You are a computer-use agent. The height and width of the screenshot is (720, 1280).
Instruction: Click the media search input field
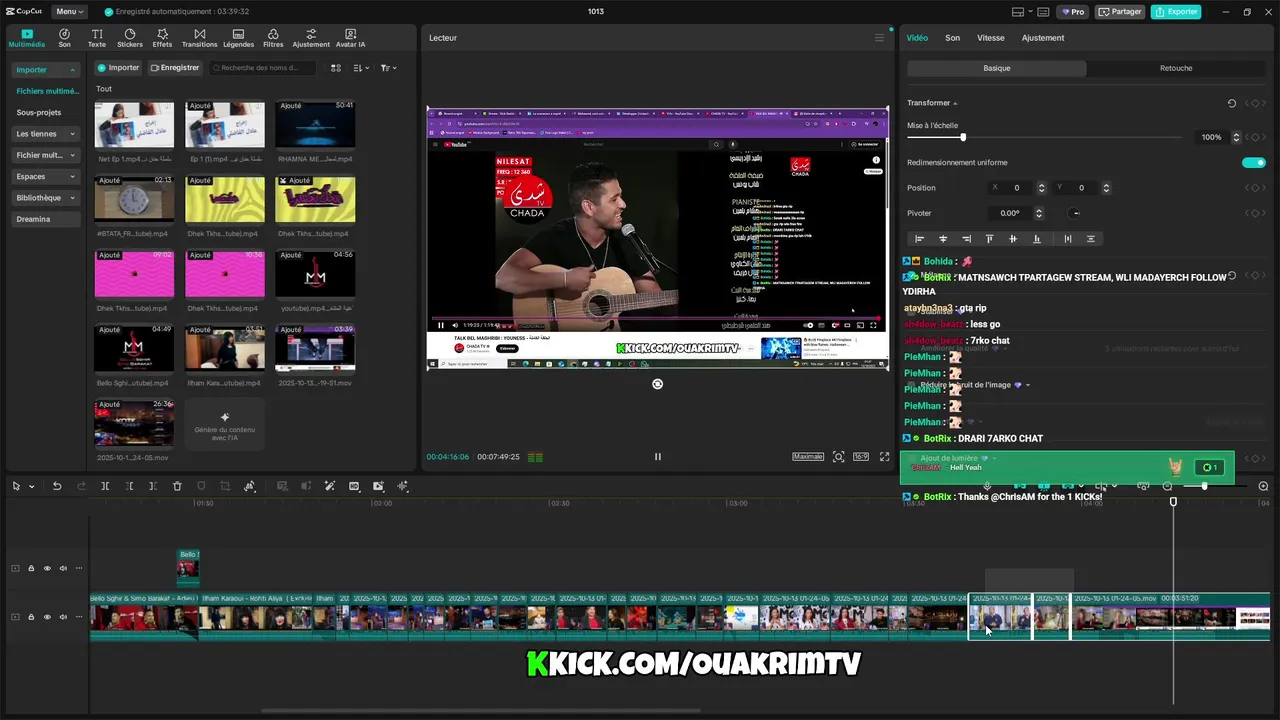[263, 68]
